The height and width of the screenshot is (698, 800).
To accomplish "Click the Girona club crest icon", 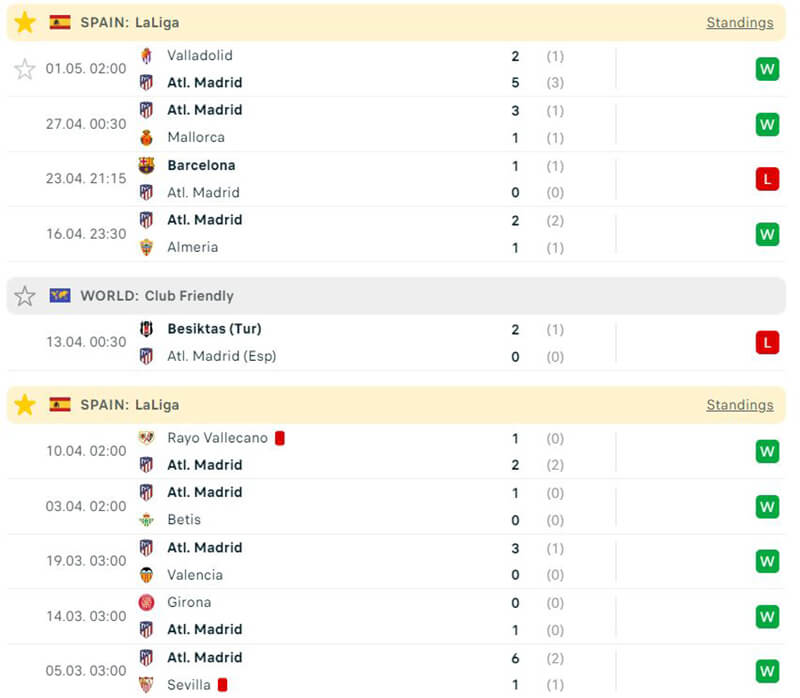I will [x=147, y=603].
